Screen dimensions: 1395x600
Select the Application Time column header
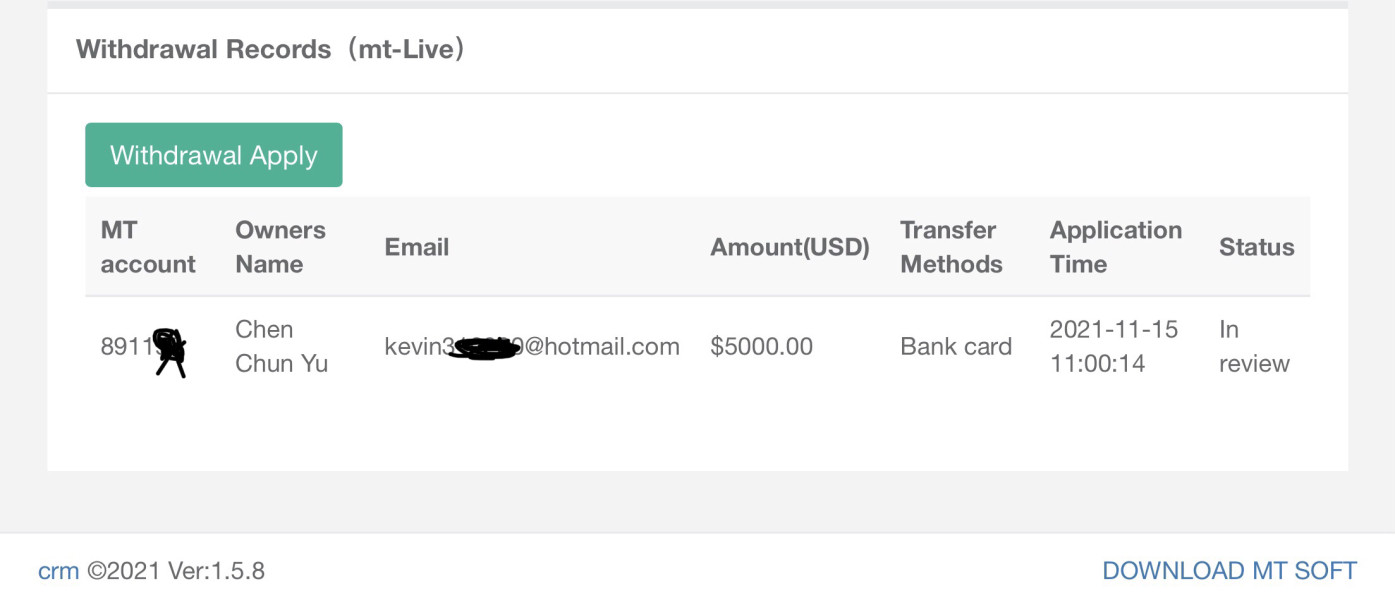click(x=1115, y=247)
